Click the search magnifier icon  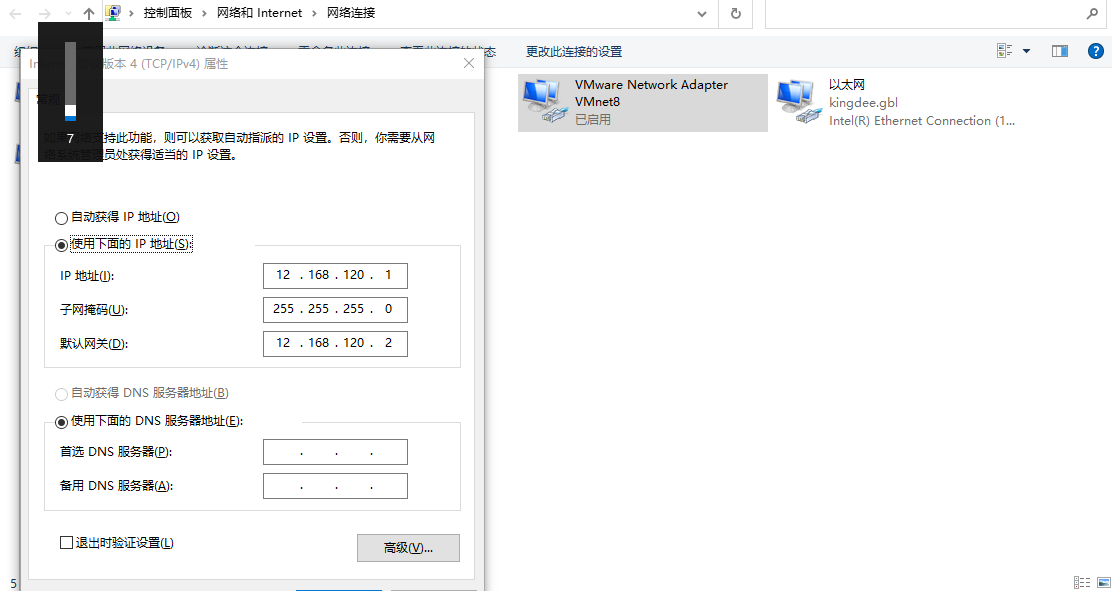1092,14
